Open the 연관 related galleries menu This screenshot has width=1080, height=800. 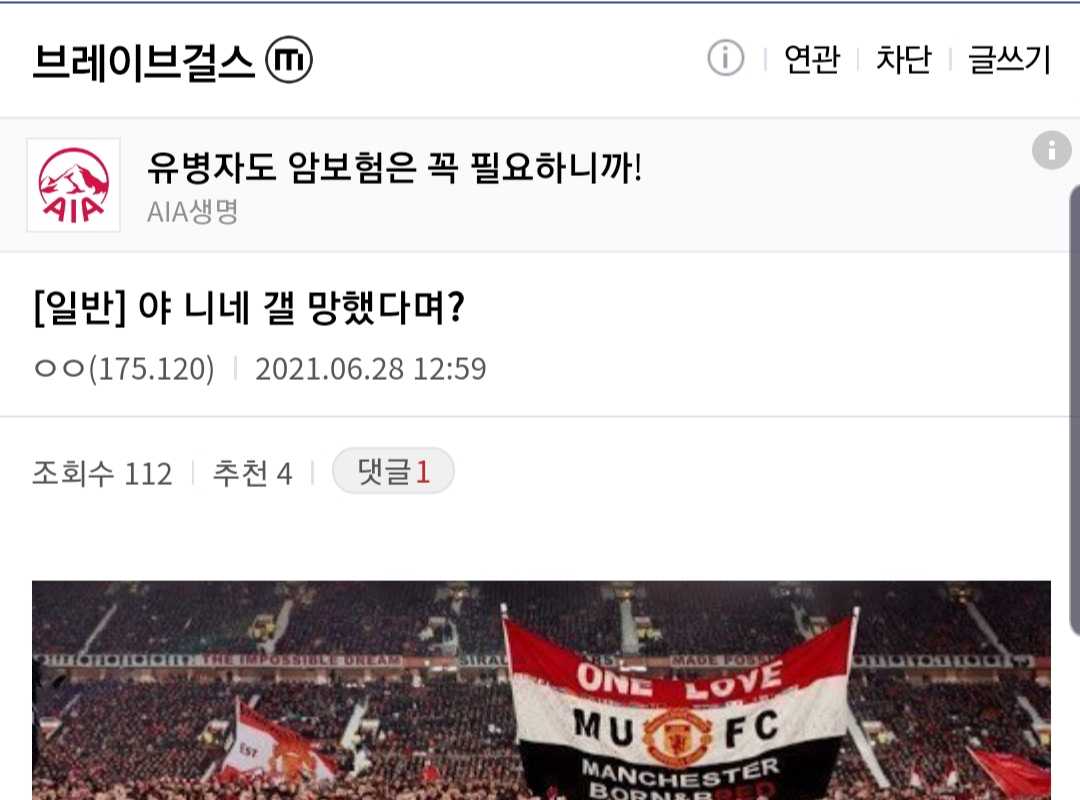[811, 59]
